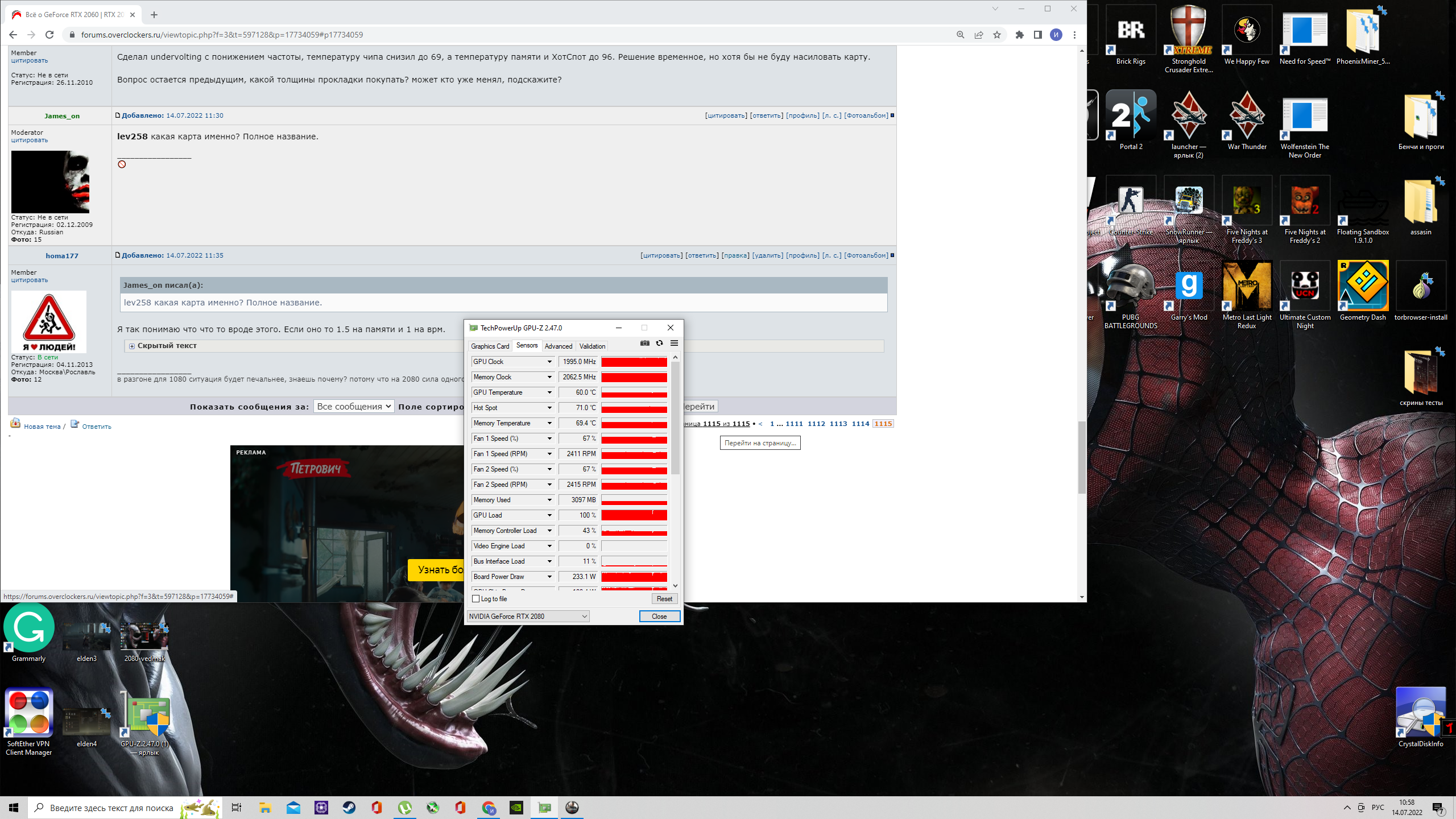Enable the Log to file checkbox

click(x=476, y=599)
